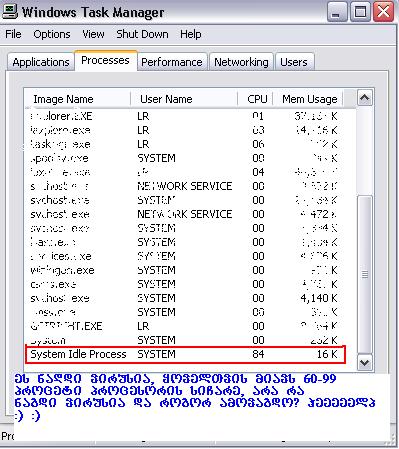This screenshot has height=449, width=399.
Task: Sort by Mem Usage column header
Action: (308, 99)
